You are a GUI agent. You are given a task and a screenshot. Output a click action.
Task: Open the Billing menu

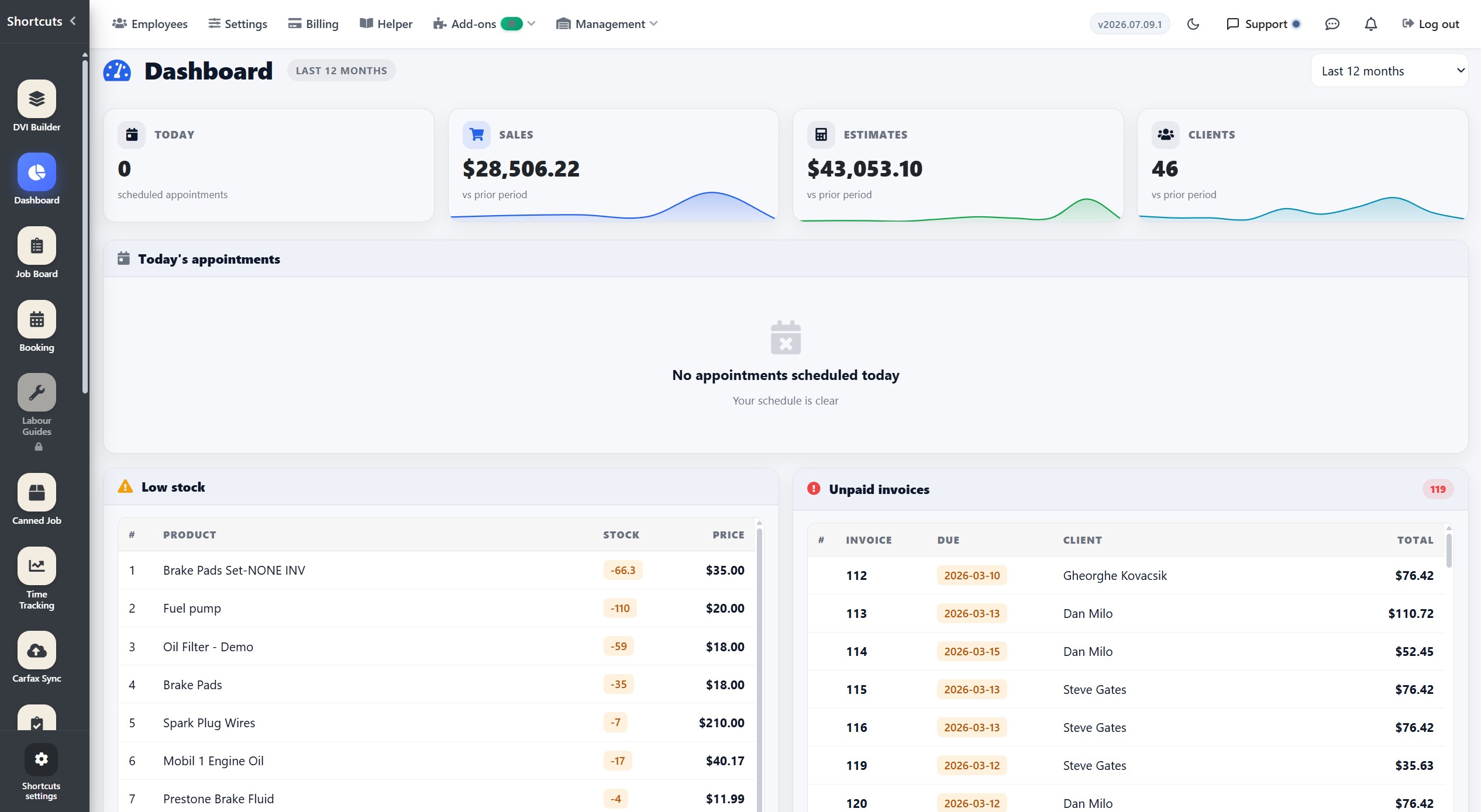[x=313, y=24]
